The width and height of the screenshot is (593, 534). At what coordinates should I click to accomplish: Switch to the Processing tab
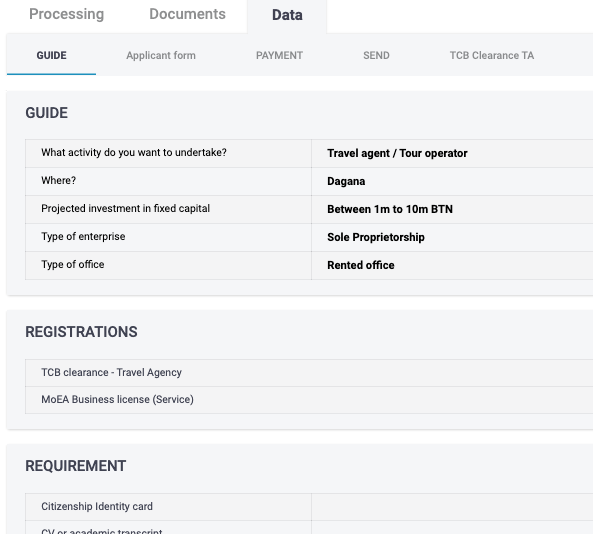tap(67, 14)
